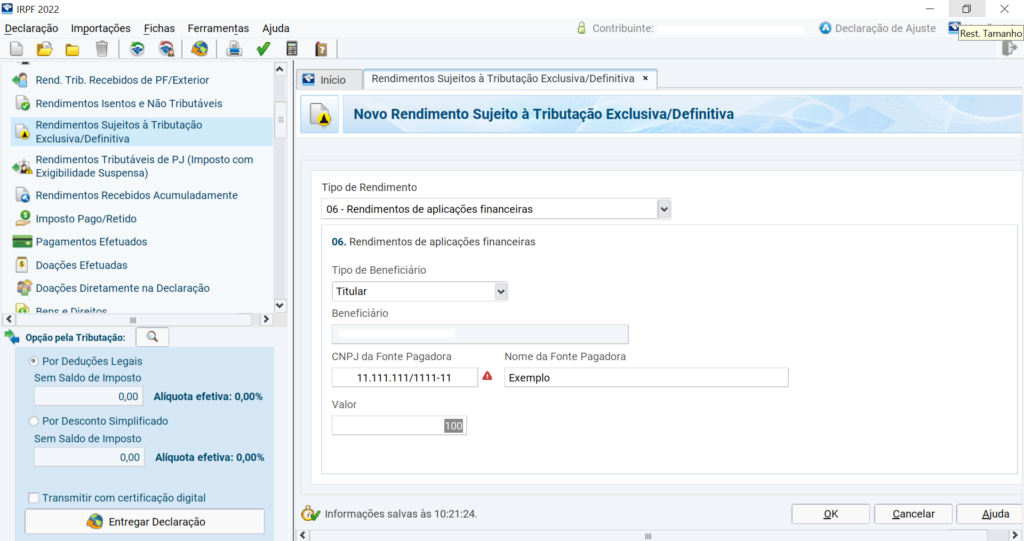Click sidebar horizontal scroll left arrow
Image resolution: width=1024 pixels, height=541 pixels.
pos(8,320)
